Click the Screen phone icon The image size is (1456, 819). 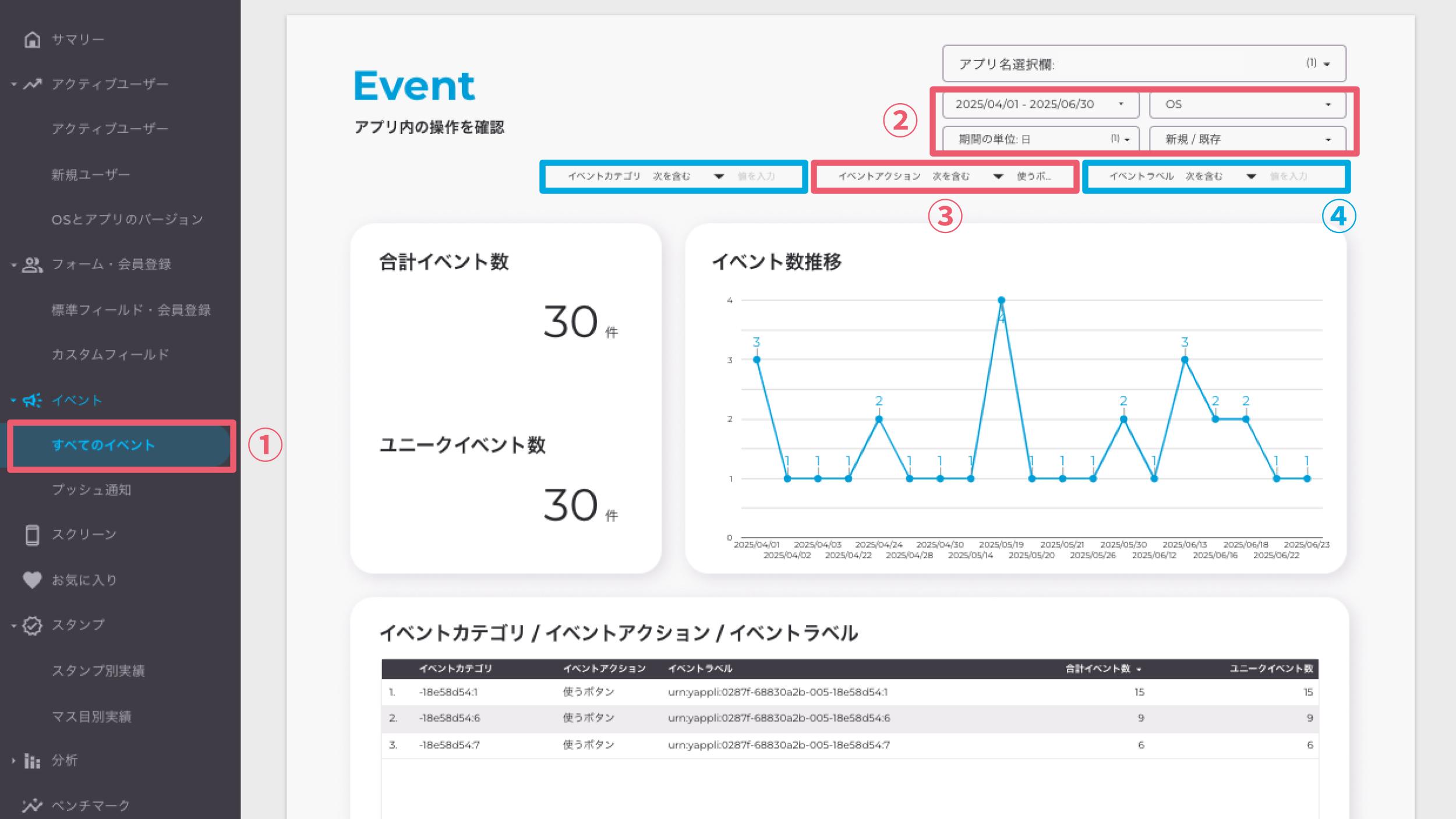(33, 535)
